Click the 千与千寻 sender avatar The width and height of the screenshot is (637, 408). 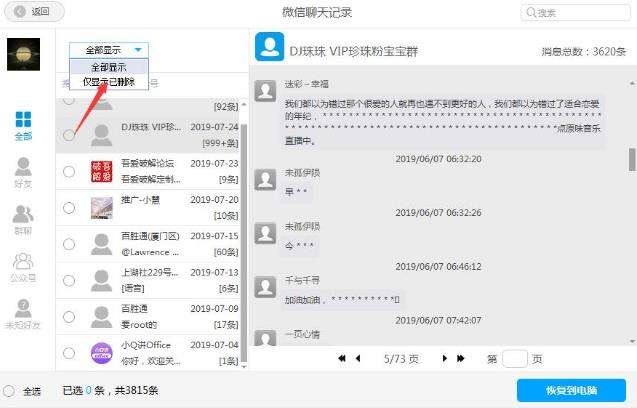265,286
